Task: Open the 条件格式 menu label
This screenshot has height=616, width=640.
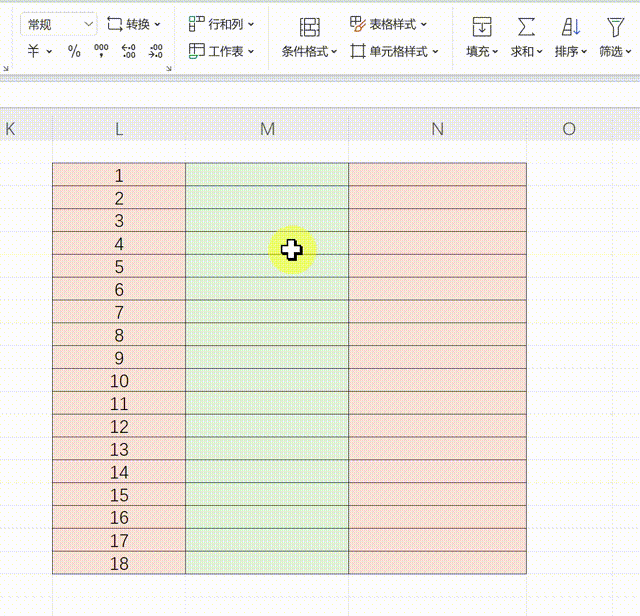Action: pos(309,52)
